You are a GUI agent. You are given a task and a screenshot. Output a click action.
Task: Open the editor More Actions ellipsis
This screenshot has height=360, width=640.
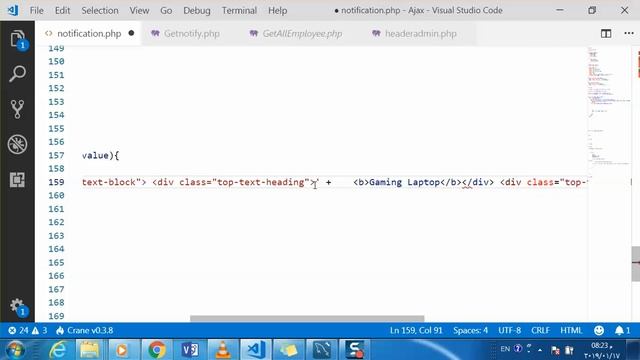coord(629,33)
